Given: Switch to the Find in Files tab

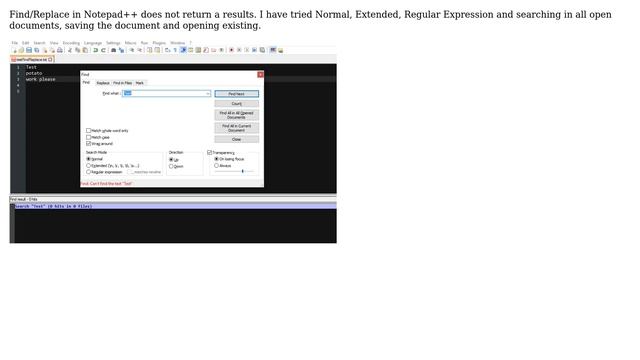Looking at the screenshot, I should tap(122, 83).
